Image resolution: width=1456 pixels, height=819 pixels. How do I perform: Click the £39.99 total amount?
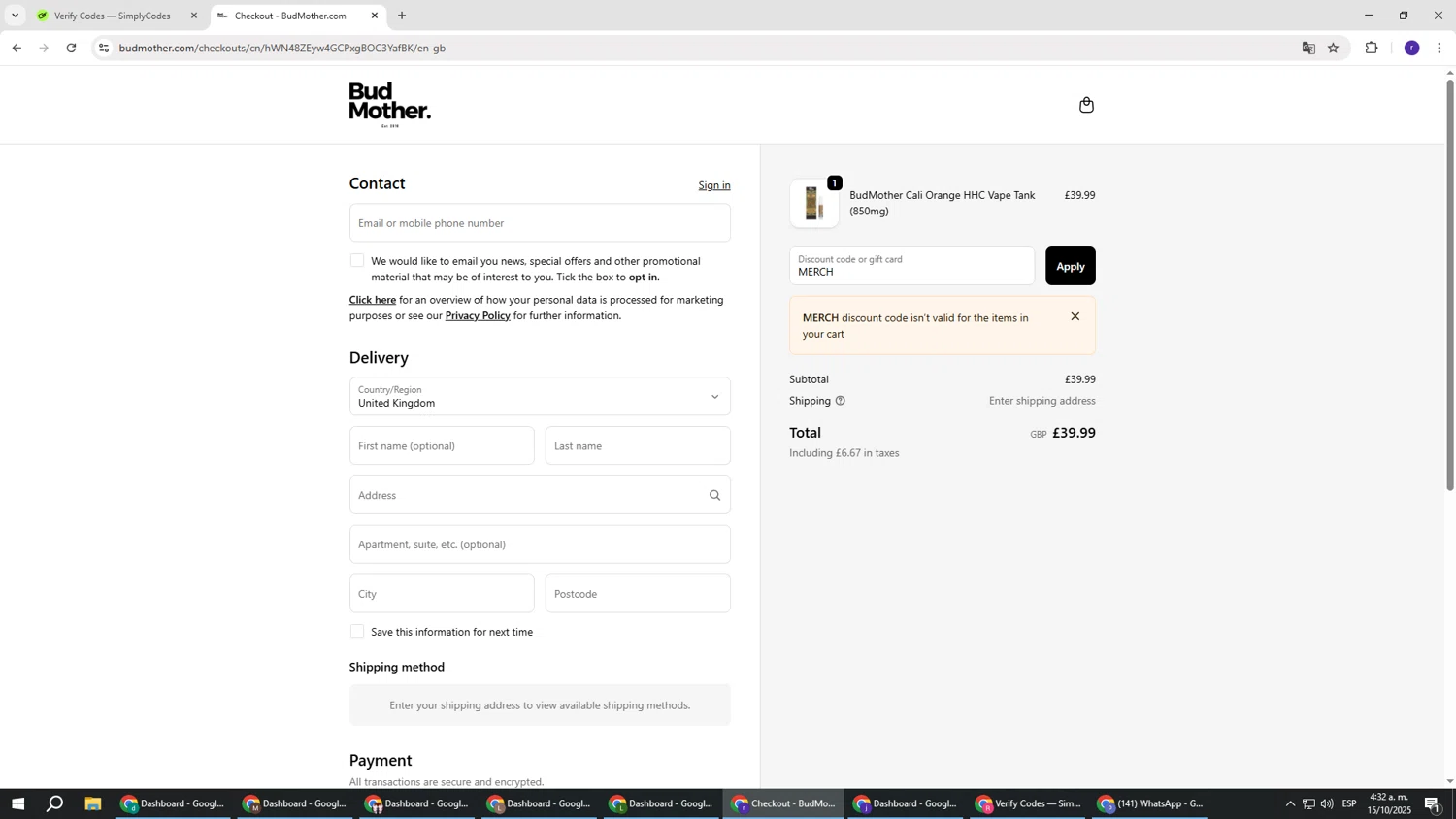1074,433
